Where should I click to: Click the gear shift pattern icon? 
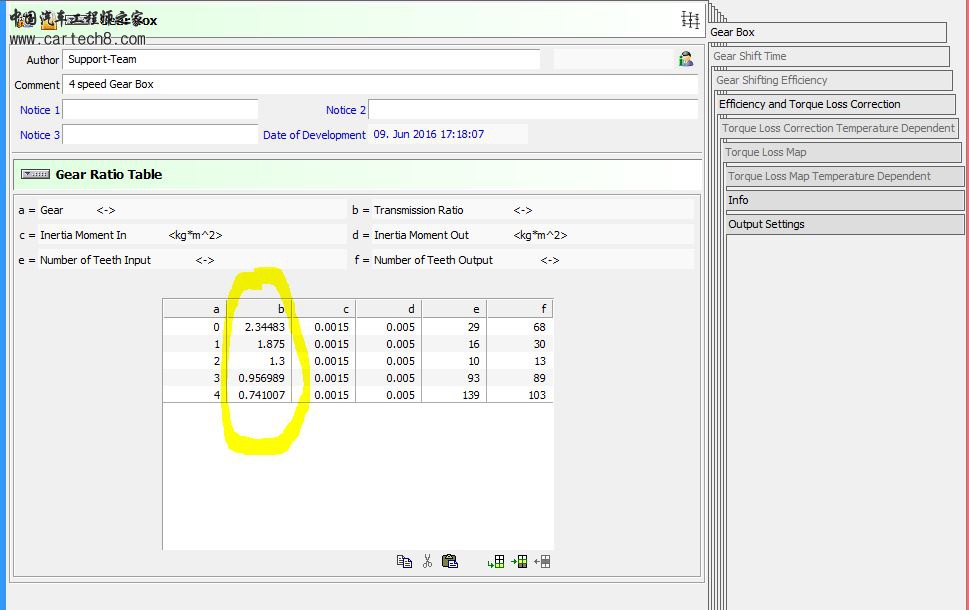click(690, 20)
